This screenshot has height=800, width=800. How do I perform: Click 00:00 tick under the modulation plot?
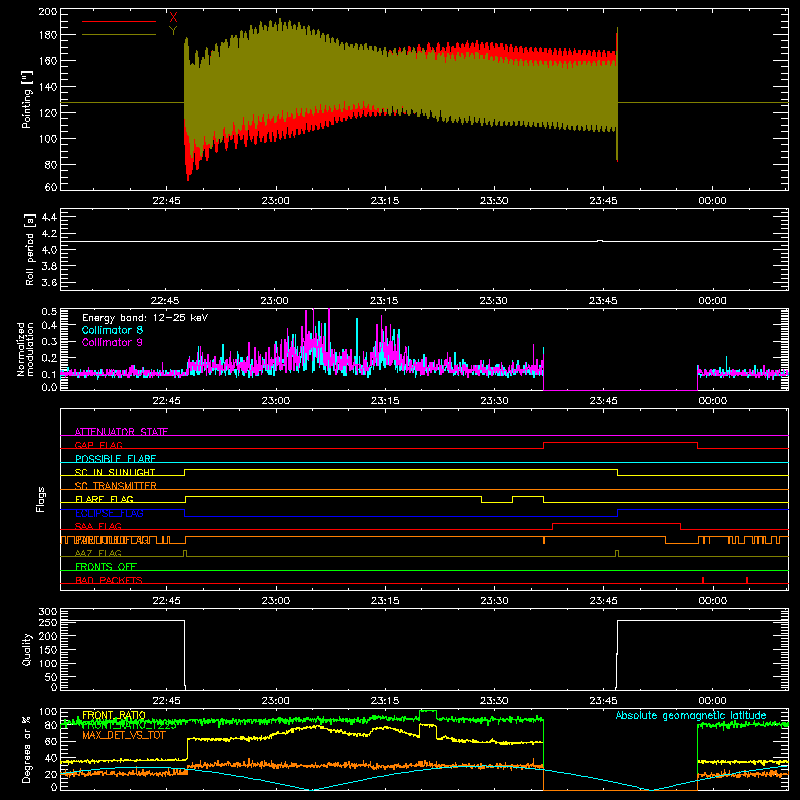(712, 401)
